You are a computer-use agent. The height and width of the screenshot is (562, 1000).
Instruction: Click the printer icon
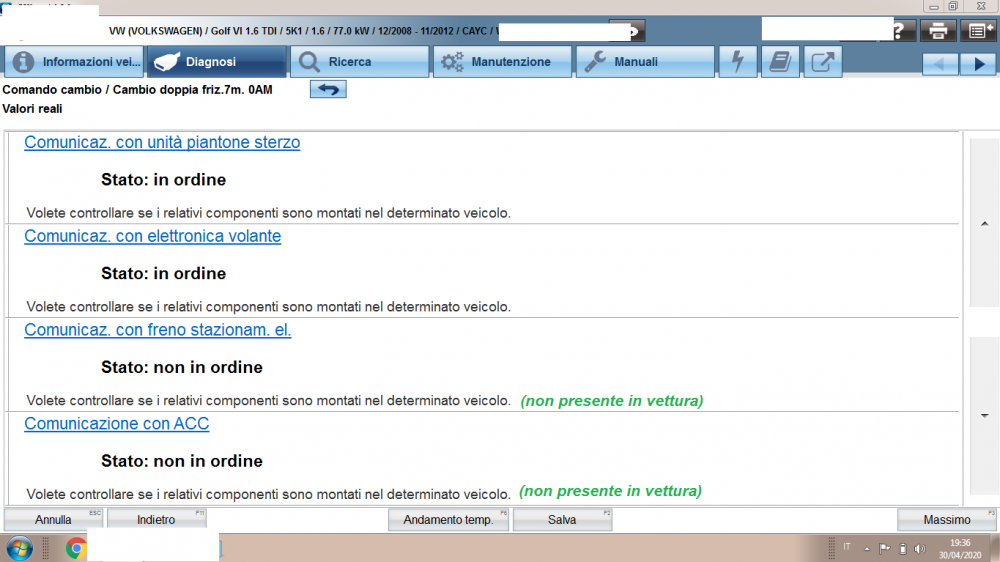937,31
